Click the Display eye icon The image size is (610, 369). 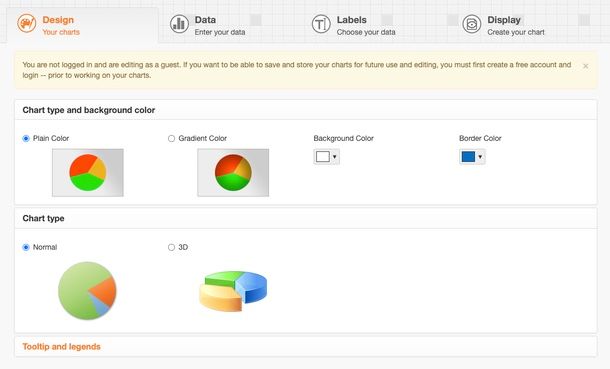pos(472,24)
